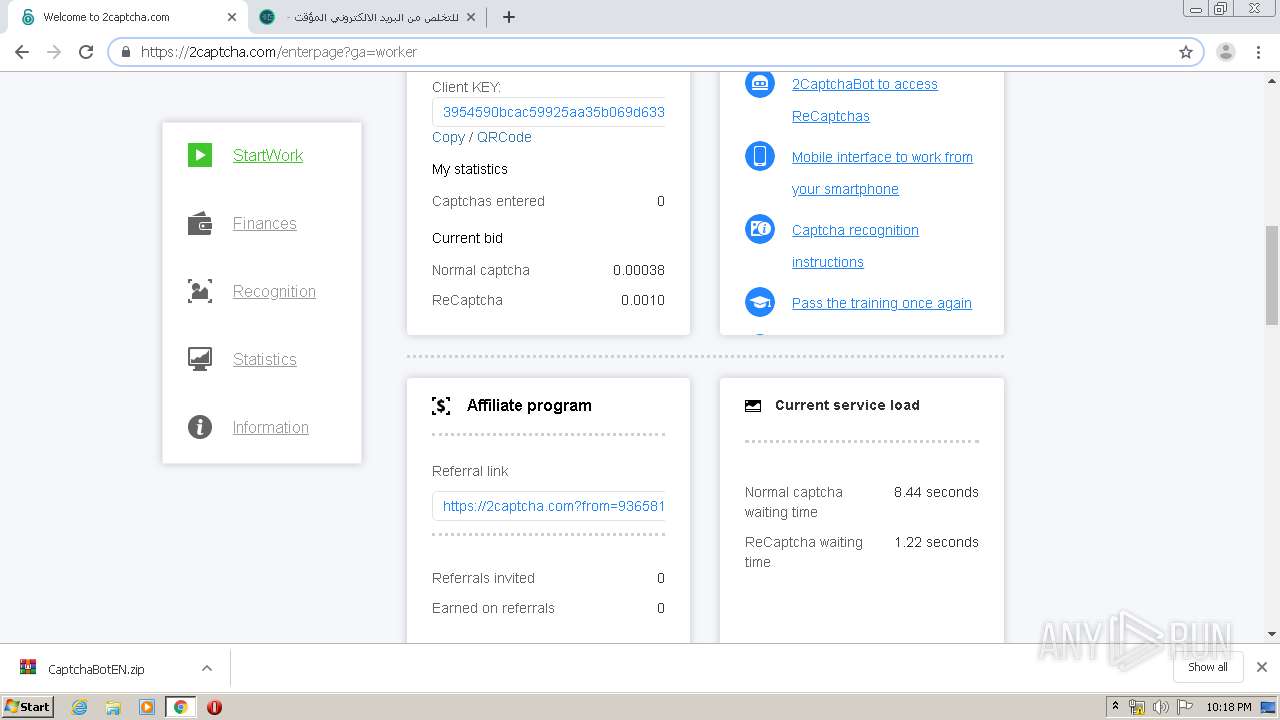Image resolution: width=1280 pixels, height=720 pixels.
Task: Reload the current page
Action: 86,52
